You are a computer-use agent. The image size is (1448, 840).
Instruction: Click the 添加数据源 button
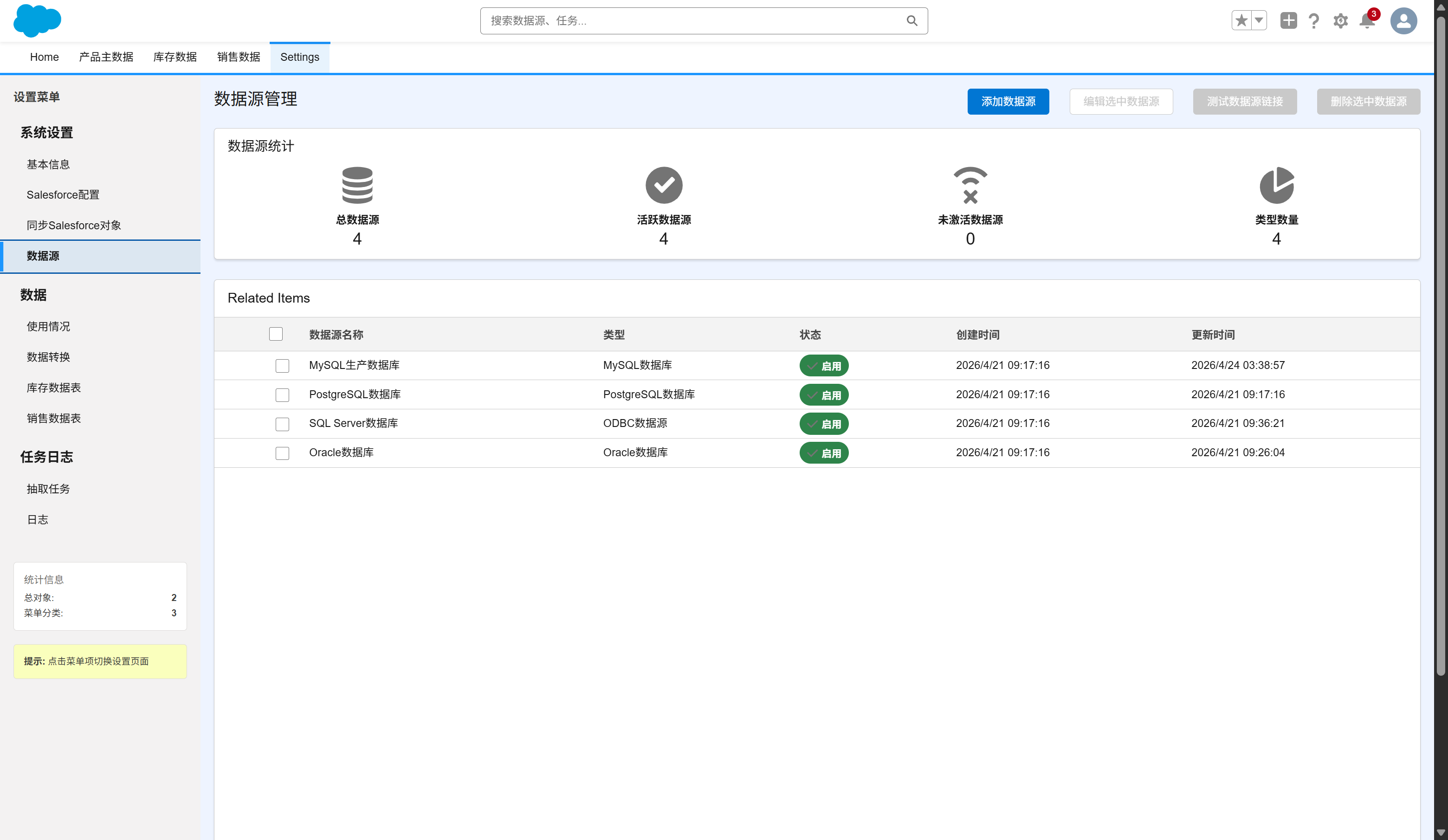coord(1008,101)
